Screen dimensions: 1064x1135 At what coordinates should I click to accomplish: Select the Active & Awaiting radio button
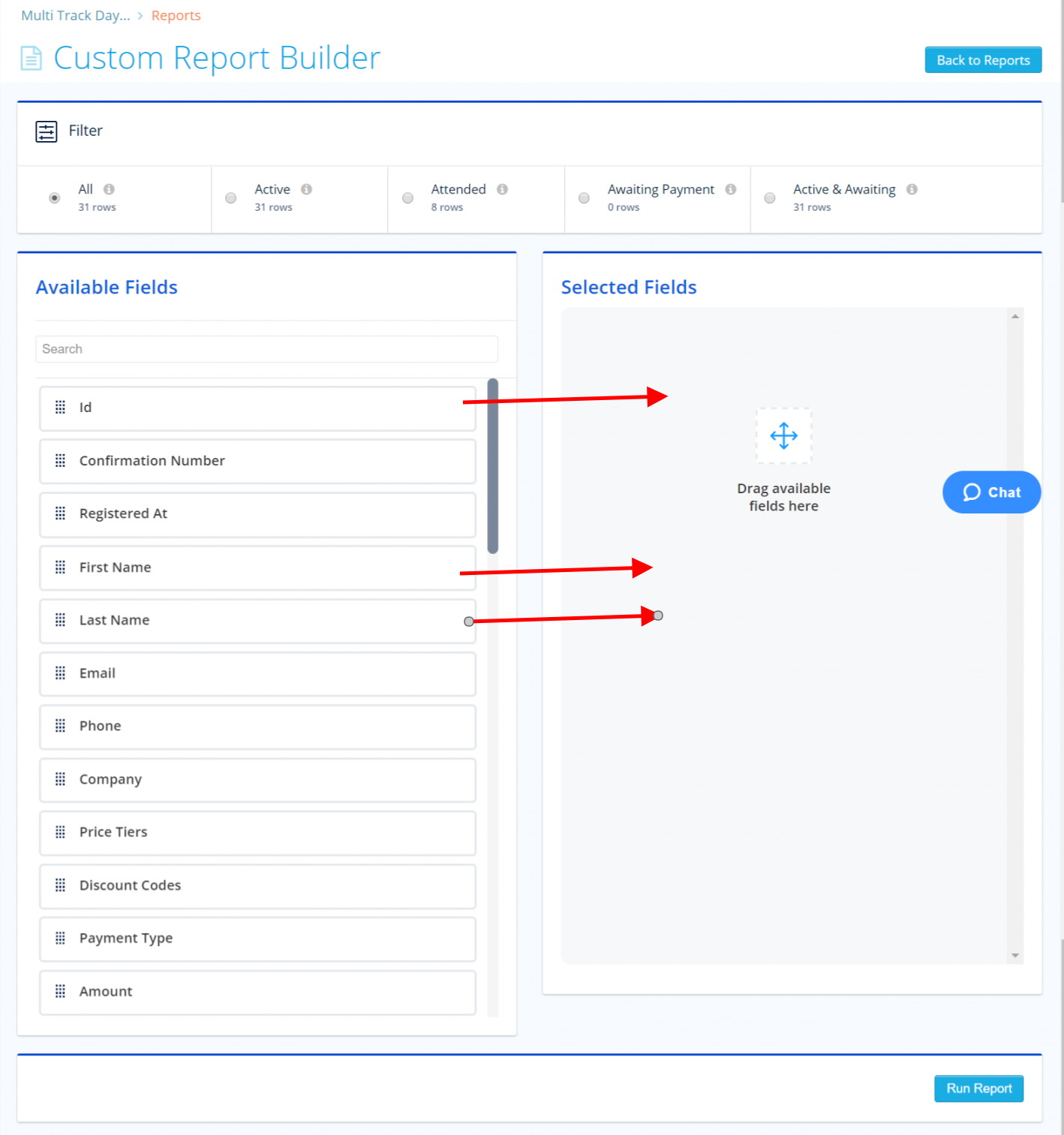pos(770,198)
